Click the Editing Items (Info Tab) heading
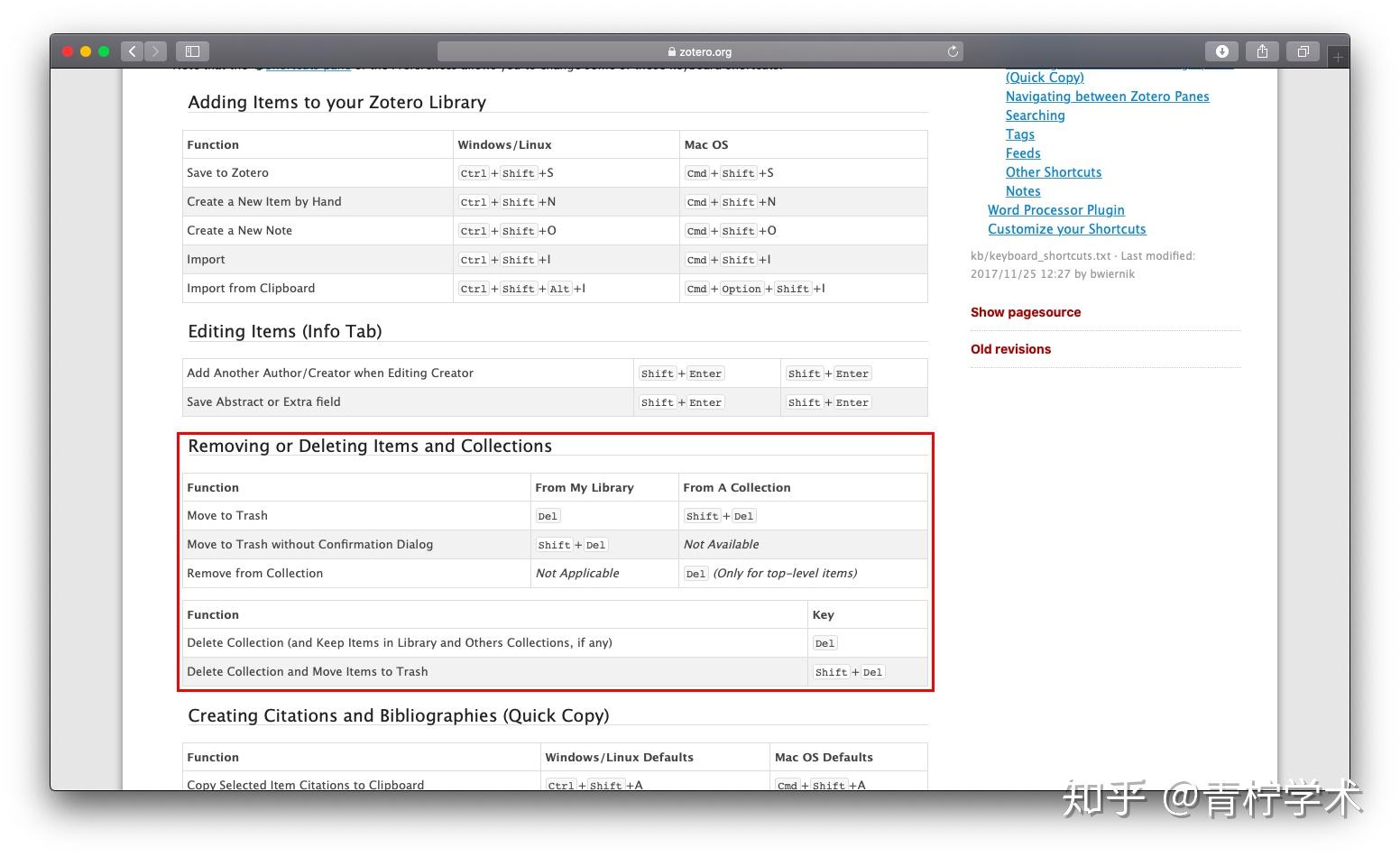 (x=284, y=331)
